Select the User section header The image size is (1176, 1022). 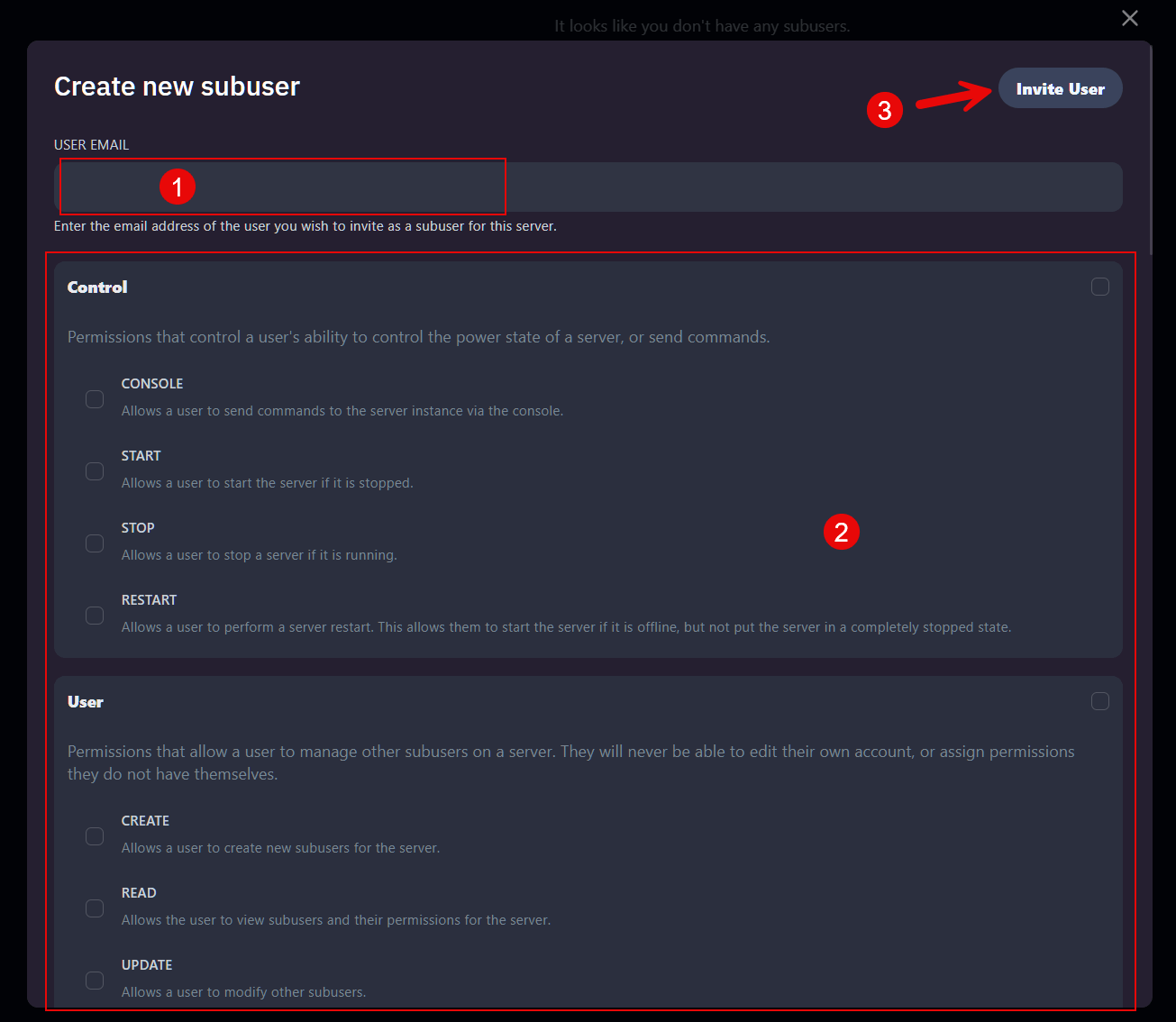(x=85, y=701)
